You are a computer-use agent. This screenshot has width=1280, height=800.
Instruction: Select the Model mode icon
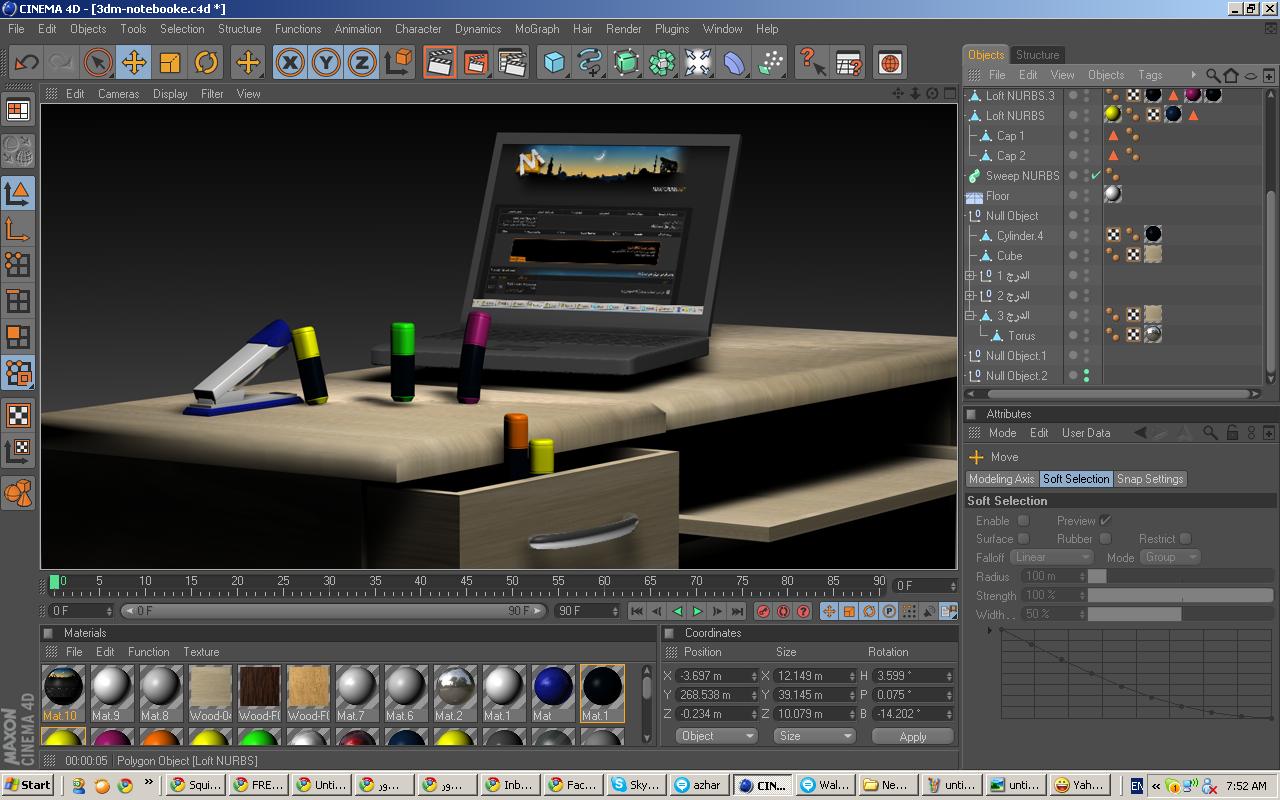coord(18,192)
